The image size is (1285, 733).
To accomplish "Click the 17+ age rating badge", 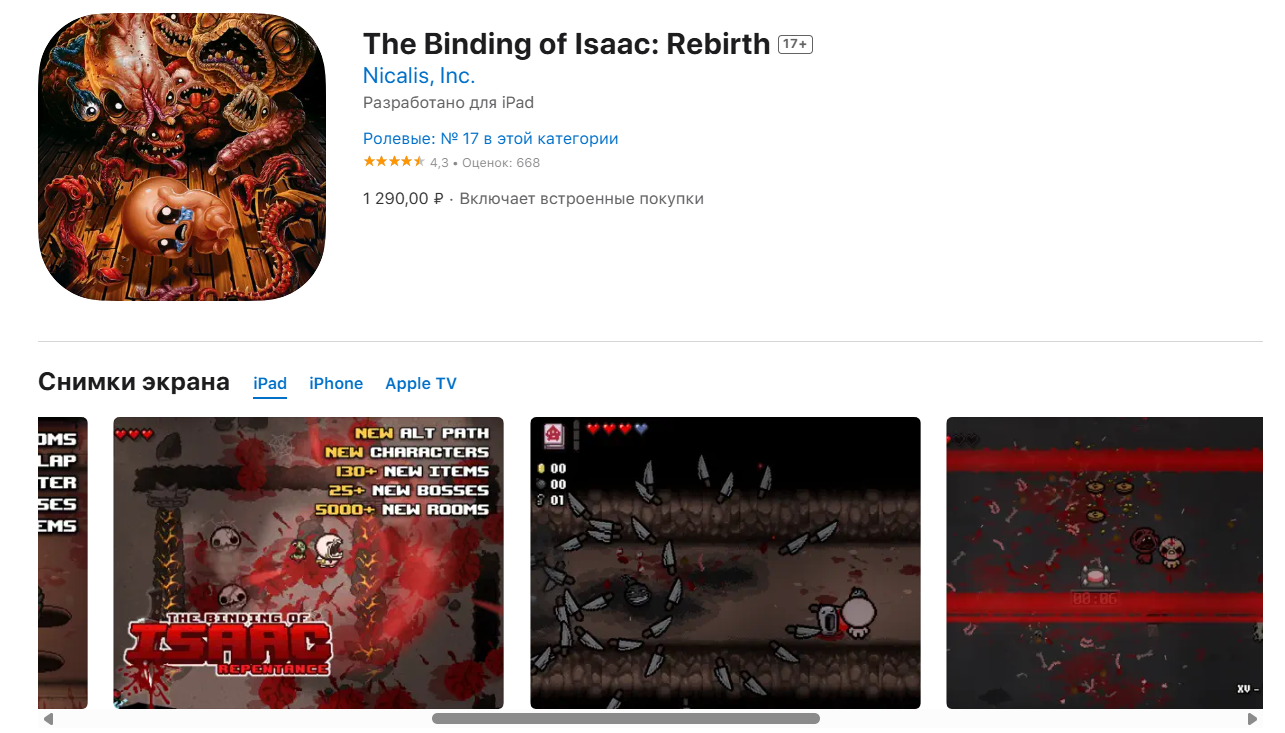I will tap(795, 45).
